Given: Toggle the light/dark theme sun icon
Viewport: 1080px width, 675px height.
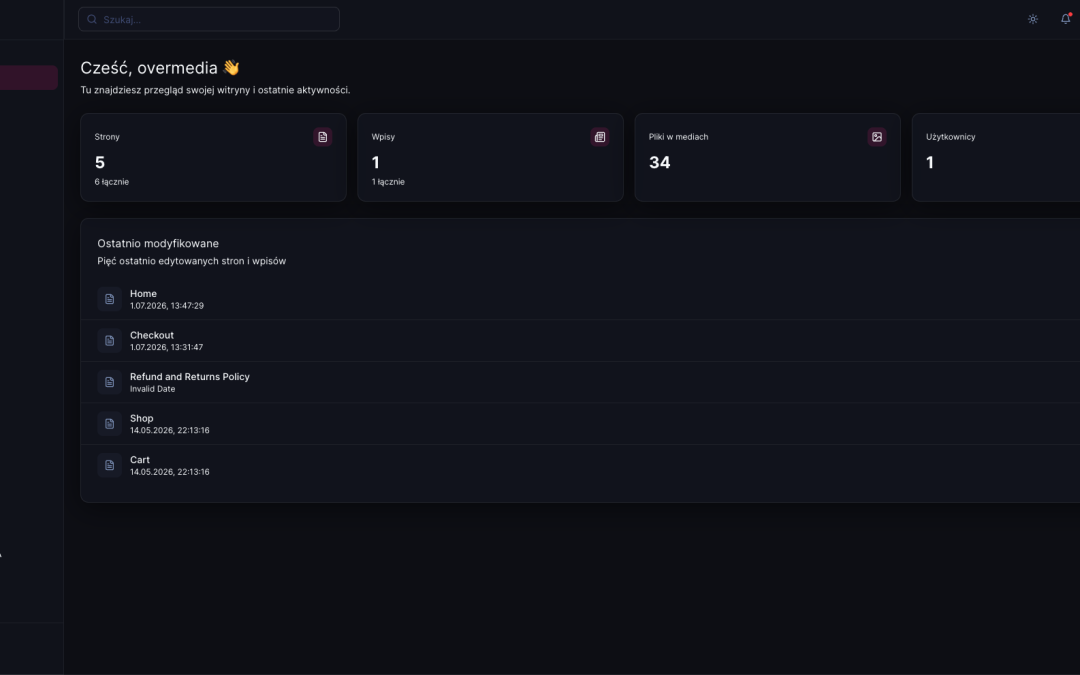Looking at the screenshot, I should click(x=1032, y=19).
